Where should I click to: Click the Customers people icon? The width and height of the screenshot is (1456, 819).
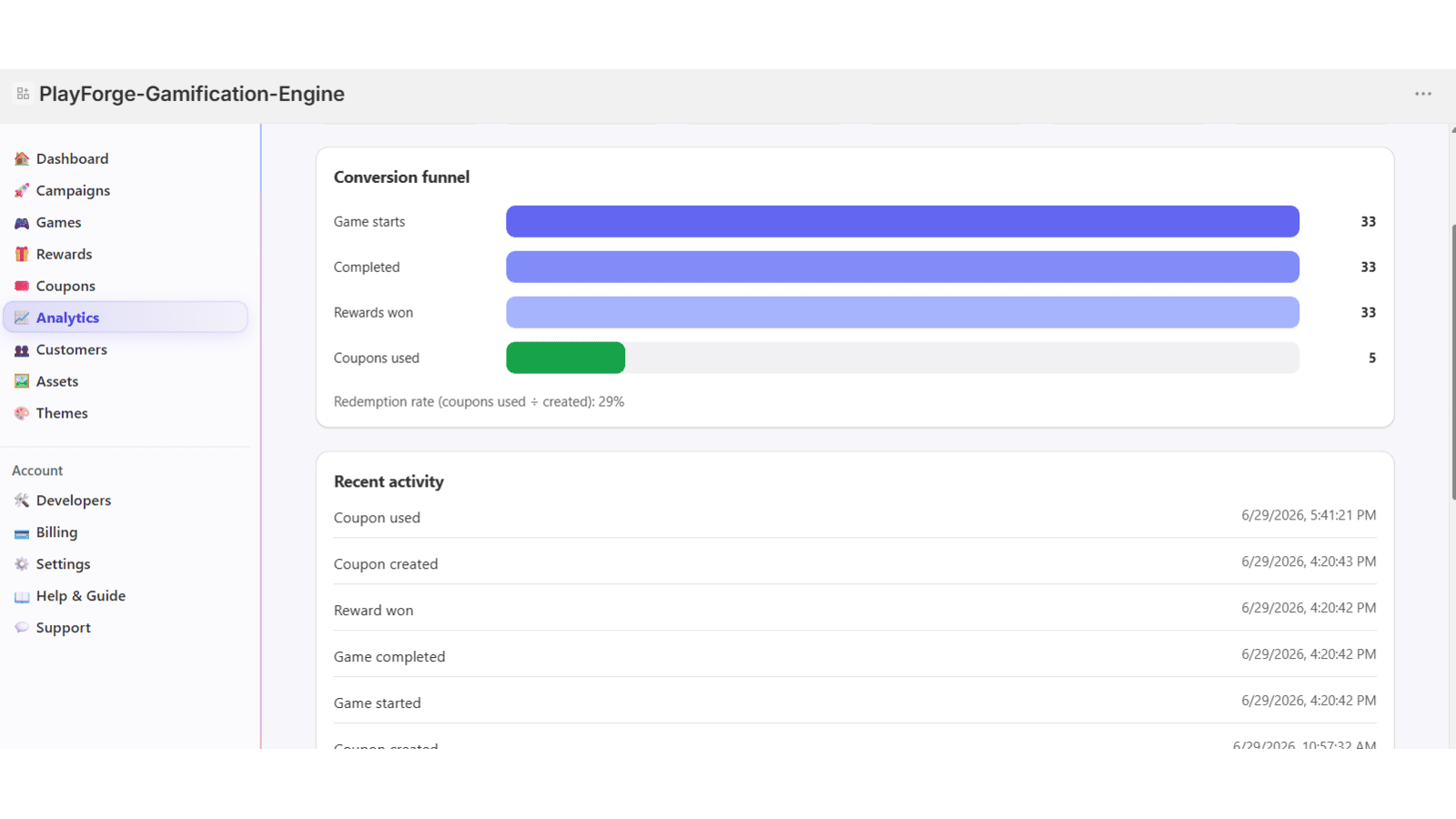pos(22,349)
